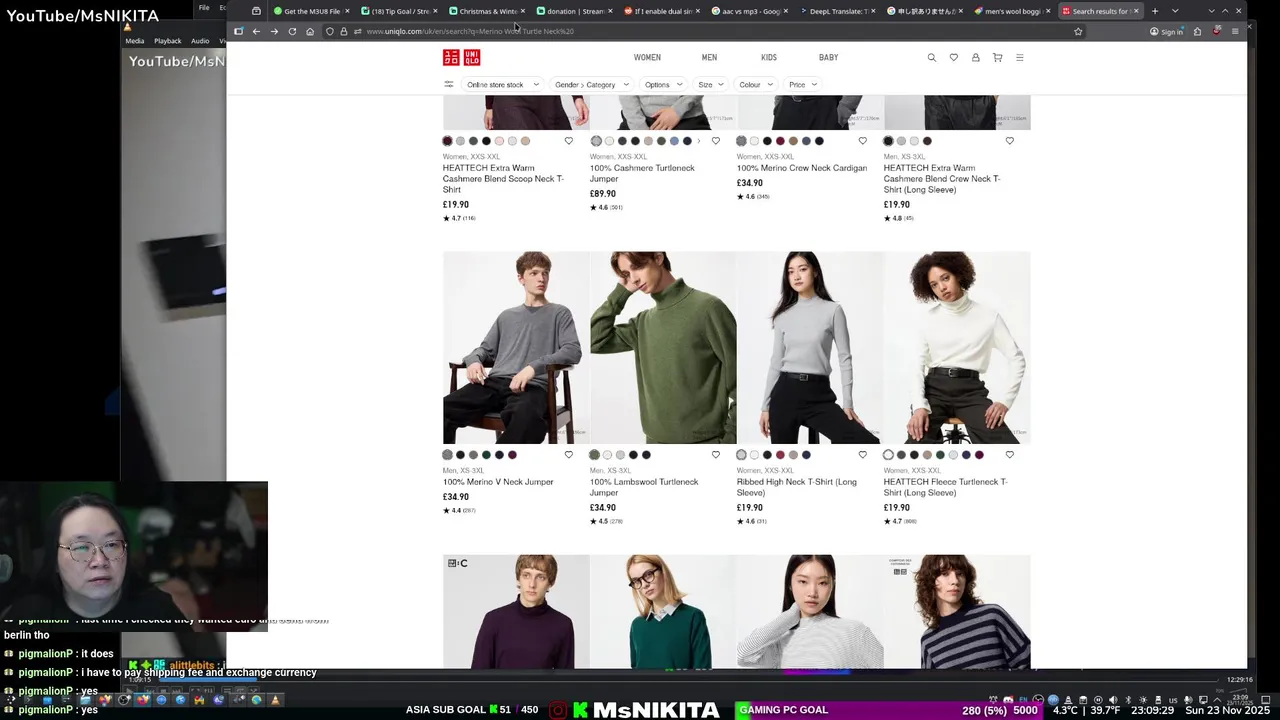Viewport: 1280px width, 720px height.
Task: Open the Playback menu in background player window
Action: 167,41
